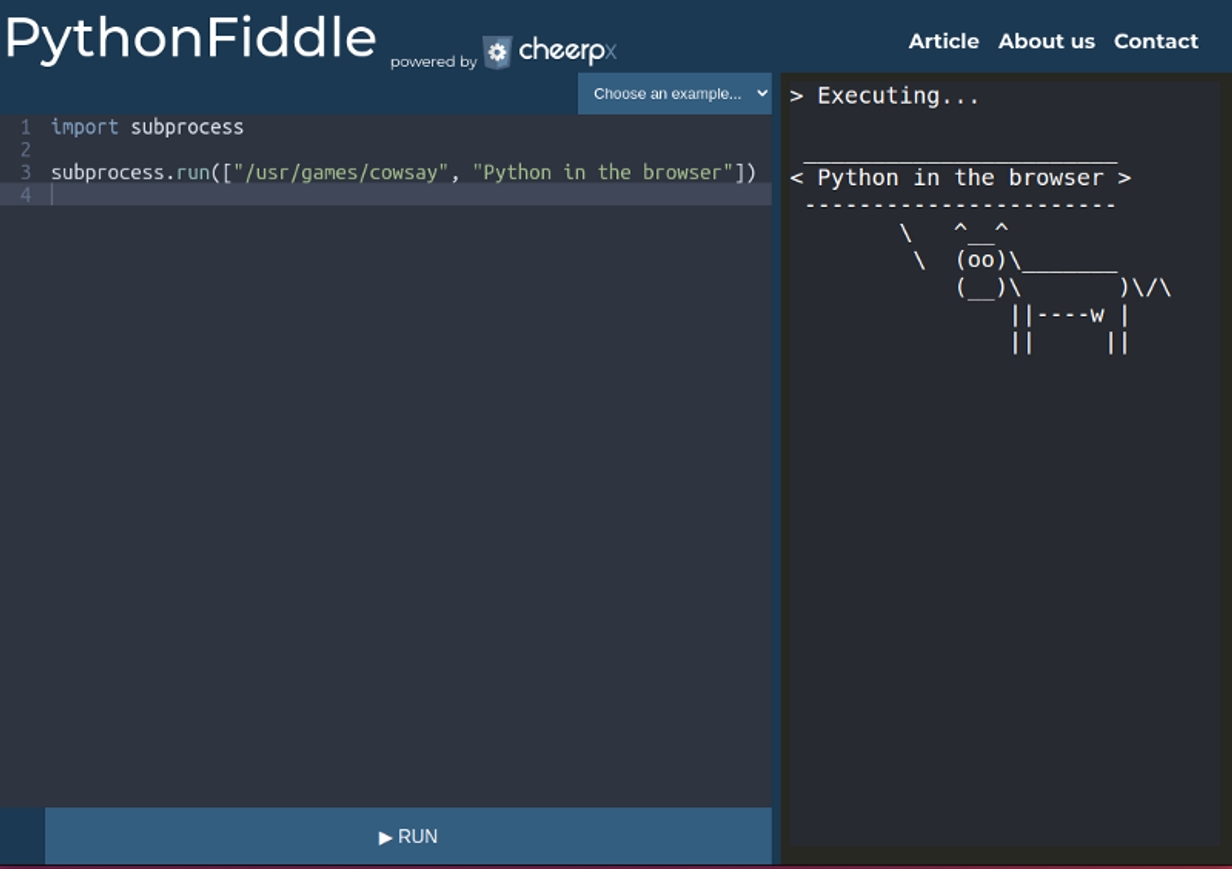Click the CheerpX gear logo icon
This screenshot has width=1232, height=869.
pyautogui.click(x=497, y=52)
